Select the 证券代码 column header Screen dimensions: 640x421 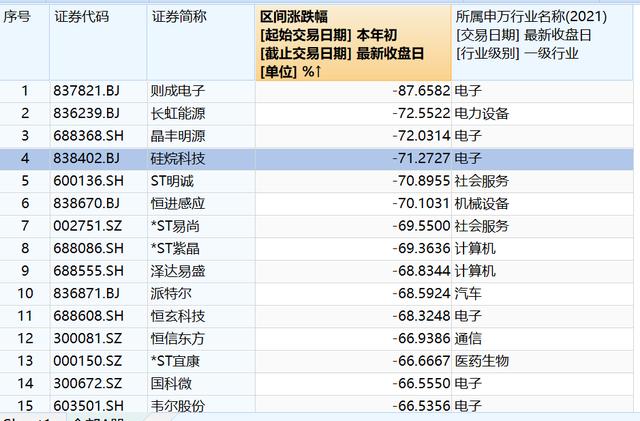[x=98, y=43]
